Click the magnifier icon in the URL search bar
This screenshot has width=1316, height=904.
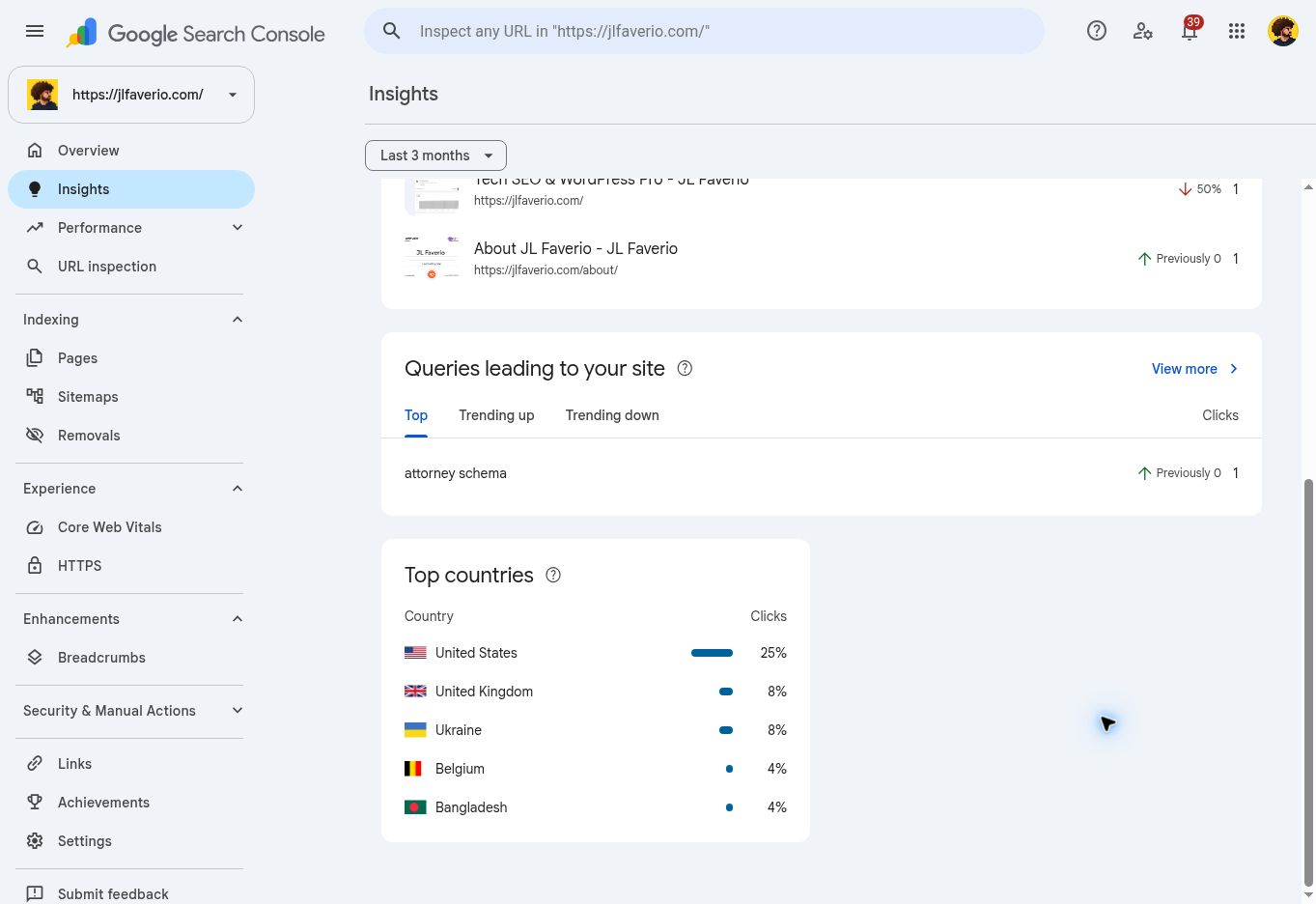(x=392, y=31)
